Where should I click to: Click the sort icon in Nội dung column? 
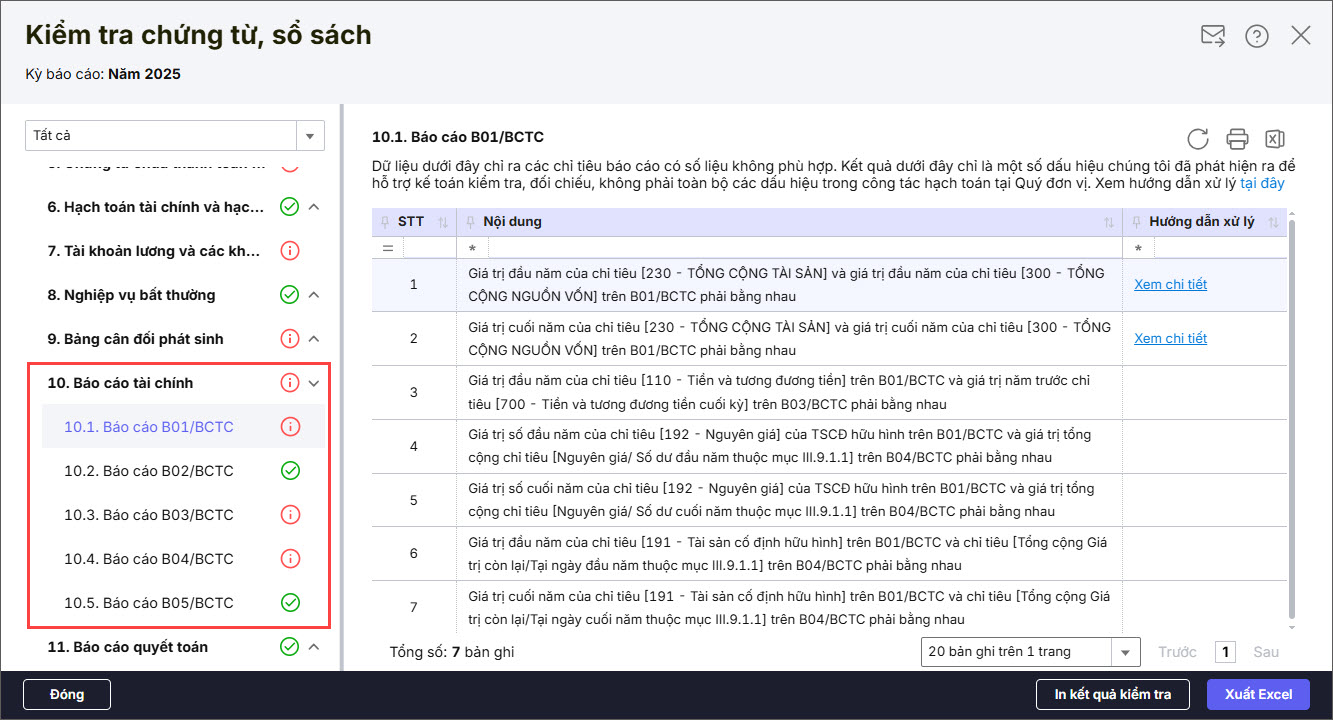pyautogui.click(x=1108, y=222)
